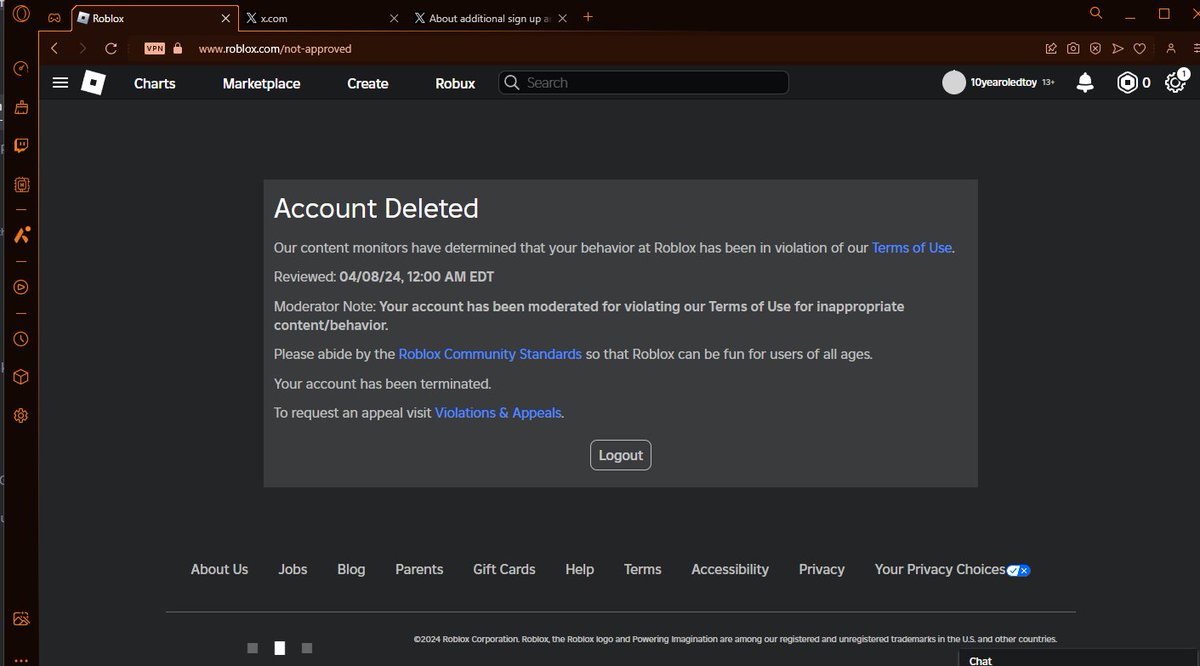Open the briefcase icon in Opera sidebar
This screenshot has height=666, width=1200.
[21, 107]
